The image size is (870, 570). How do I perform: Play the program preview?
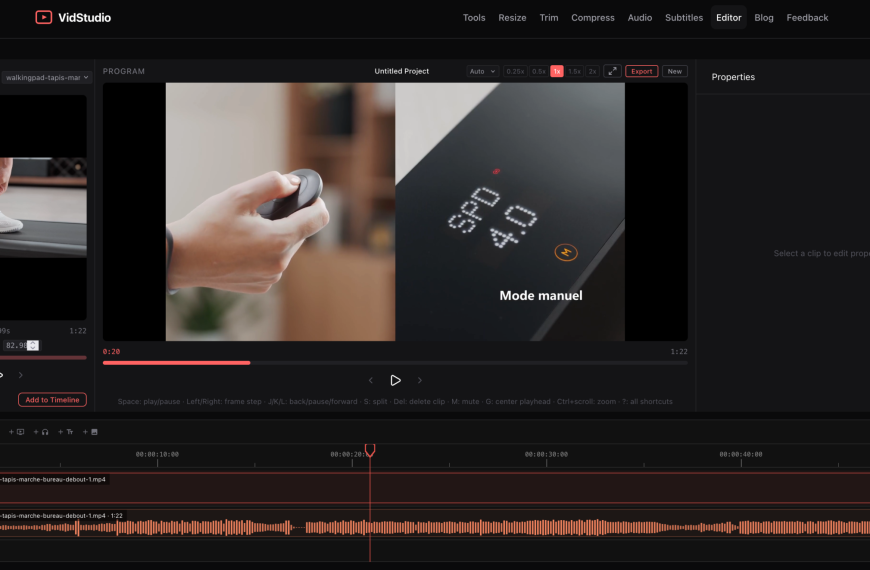(395, 380)
